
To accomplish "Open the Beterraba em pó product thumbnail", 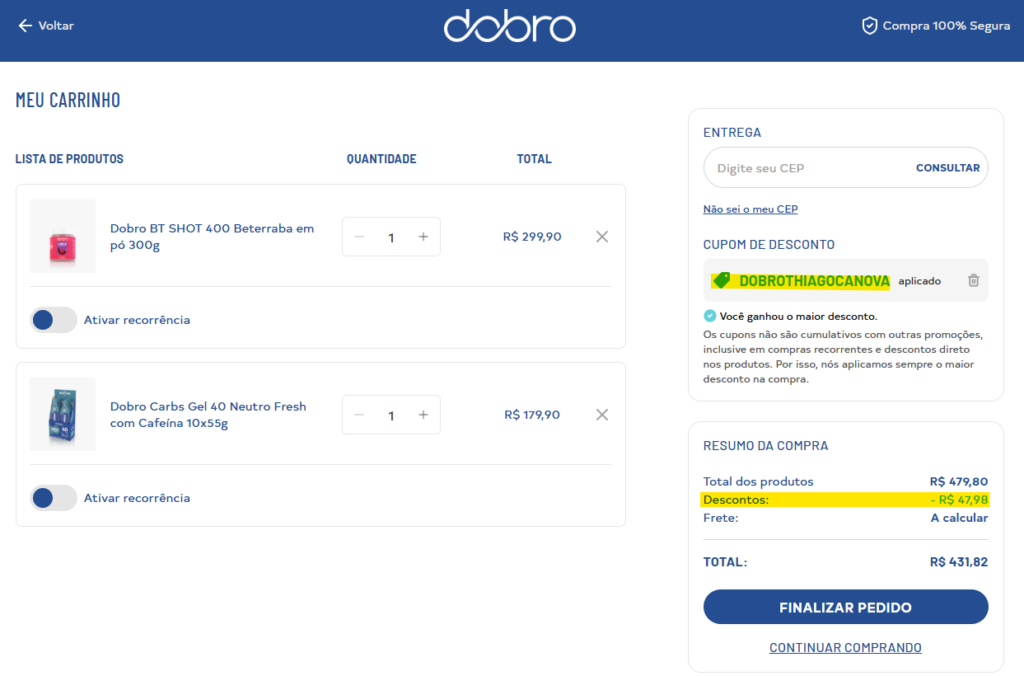I will (63, 236).
